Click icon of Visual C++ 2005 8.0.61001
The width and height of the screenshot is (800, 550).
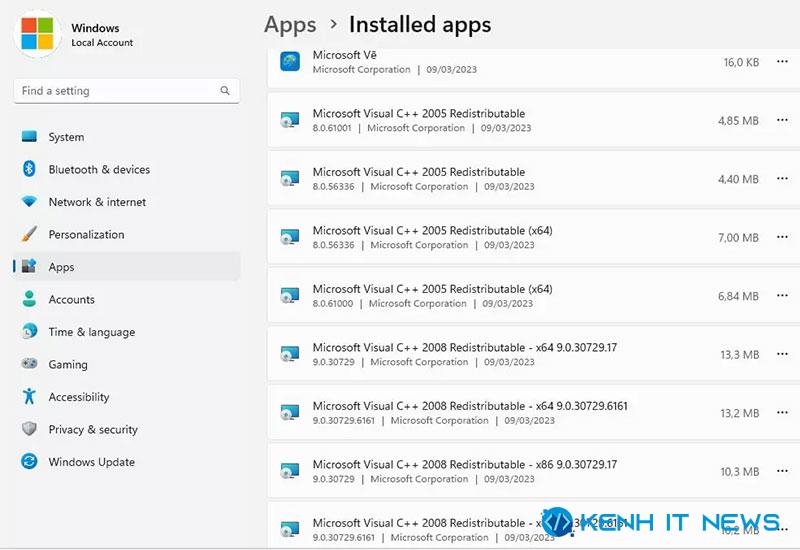pyautogui.click(x=290, y=120)
